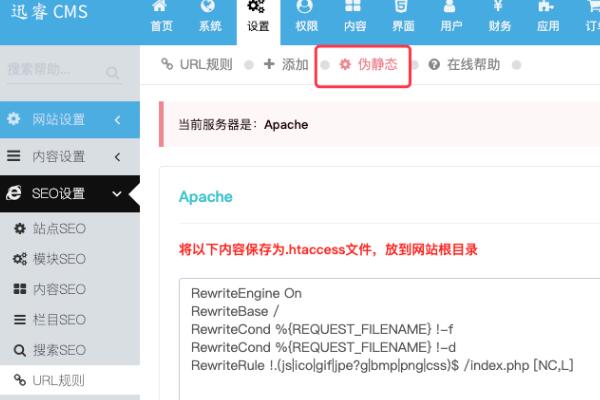The image size is (600, 400).
Task: Click the plus icon beside 添加
Action: (x=269, y=64)
